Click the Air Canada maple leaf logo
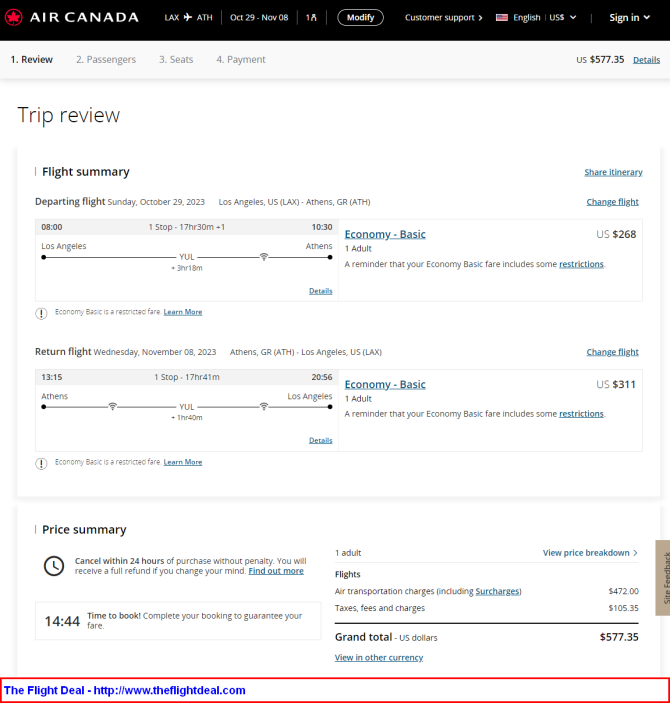This screenshot has height=703, width=670. [x=14, y=17]
